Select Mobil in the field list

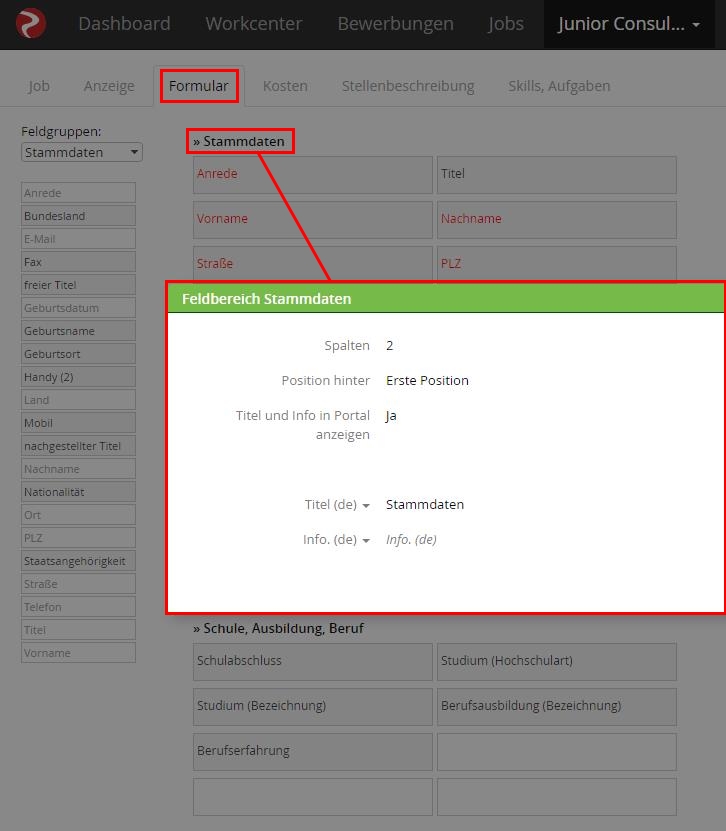(78, 423)
